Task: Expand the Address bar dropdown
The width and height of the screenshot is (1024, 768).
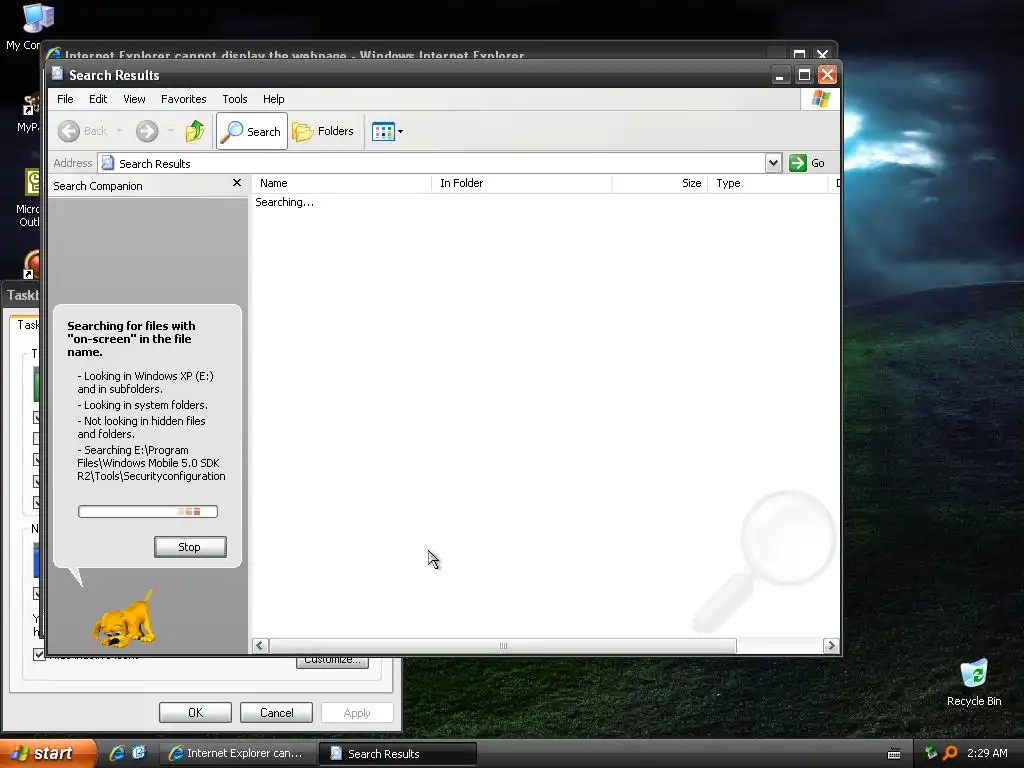Action: pyautogui.click(x=773, y=163)
